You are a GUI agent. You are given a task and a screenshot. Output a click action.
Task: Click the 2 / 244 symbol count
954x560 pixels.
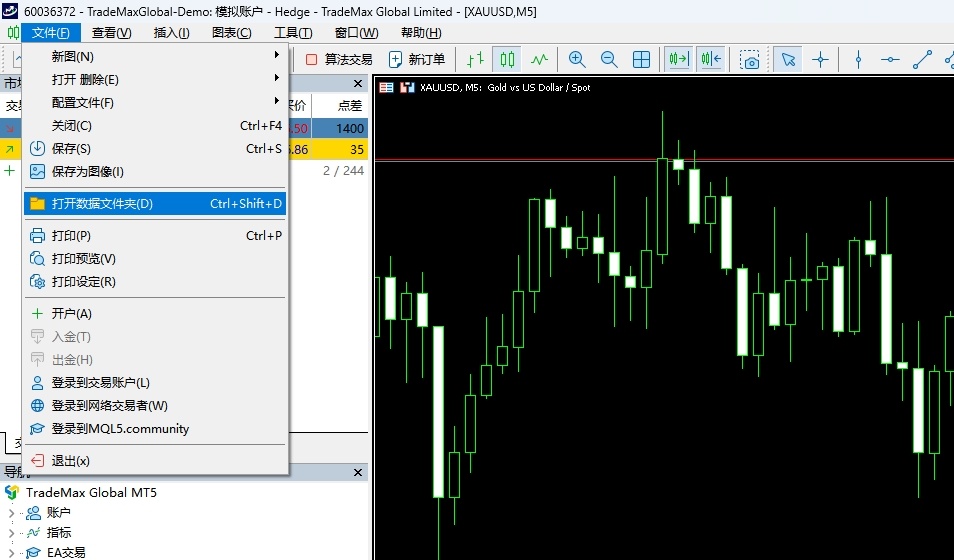[x=343, y=171]
